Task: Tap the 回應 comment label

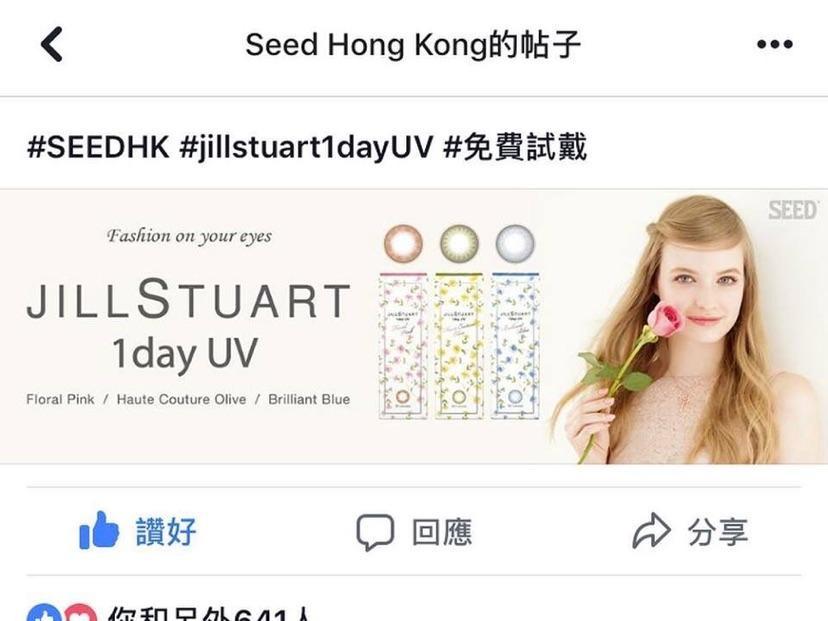Action: (x=442, y=532)
